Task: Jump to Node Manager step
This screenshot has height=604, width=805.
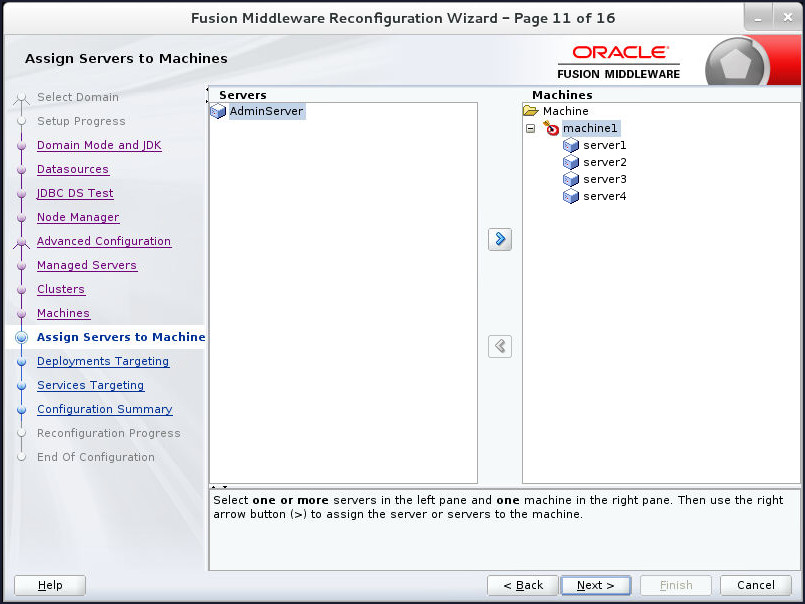Action: (78, 217)
